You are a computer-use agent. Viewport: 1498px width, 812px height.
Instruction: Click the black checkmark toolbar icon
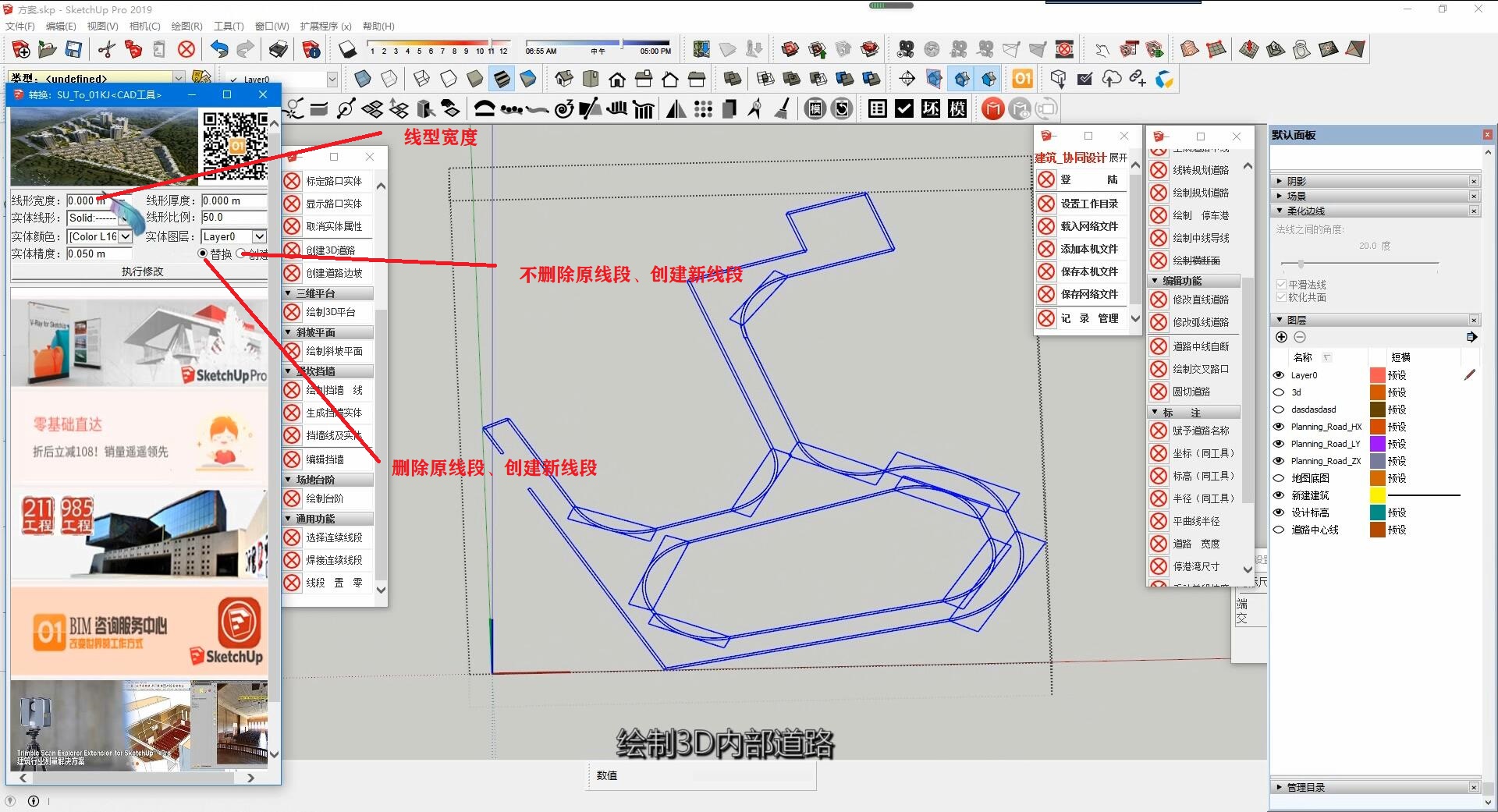point(903,108)
